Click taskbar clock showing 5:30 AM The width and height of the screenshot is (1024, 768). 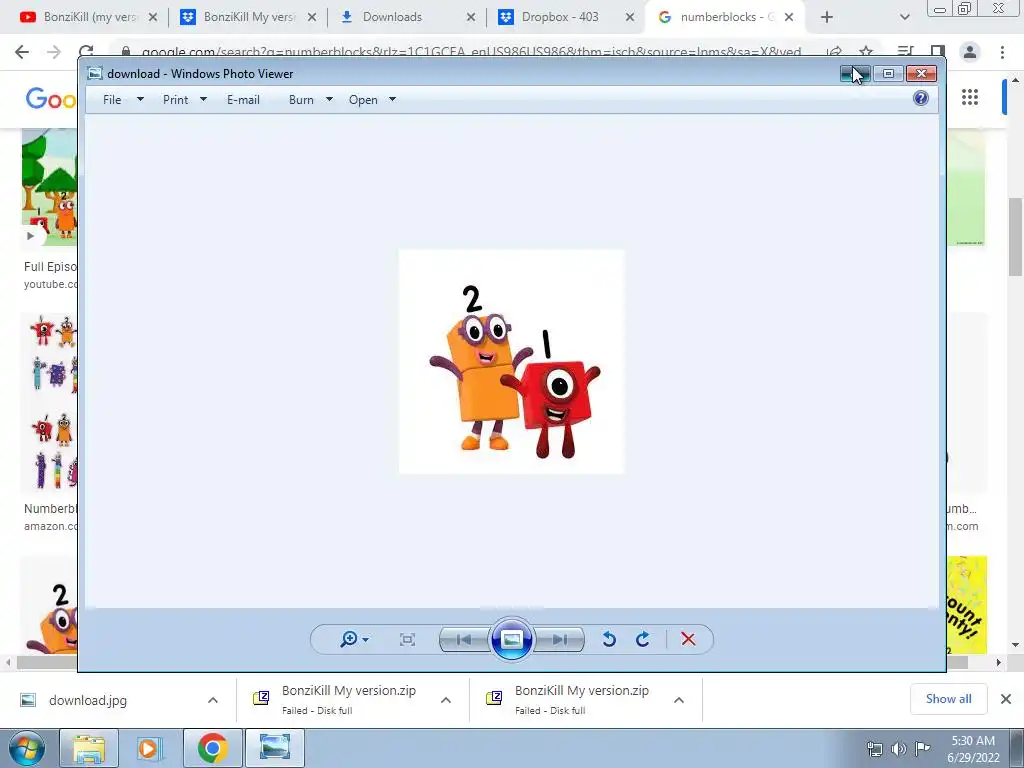click(x=973, y=749)
